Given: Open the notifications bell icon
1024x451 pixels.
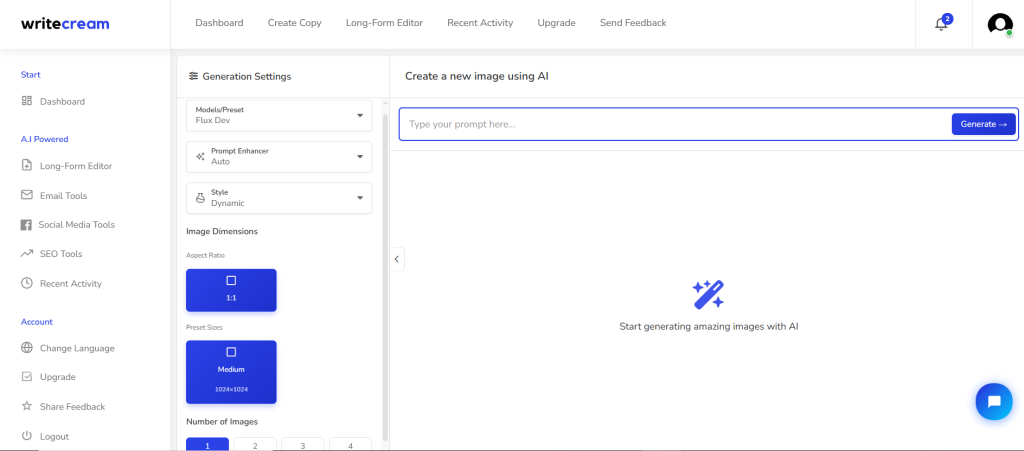Looking at the screenshot, I should pos(941,24).
